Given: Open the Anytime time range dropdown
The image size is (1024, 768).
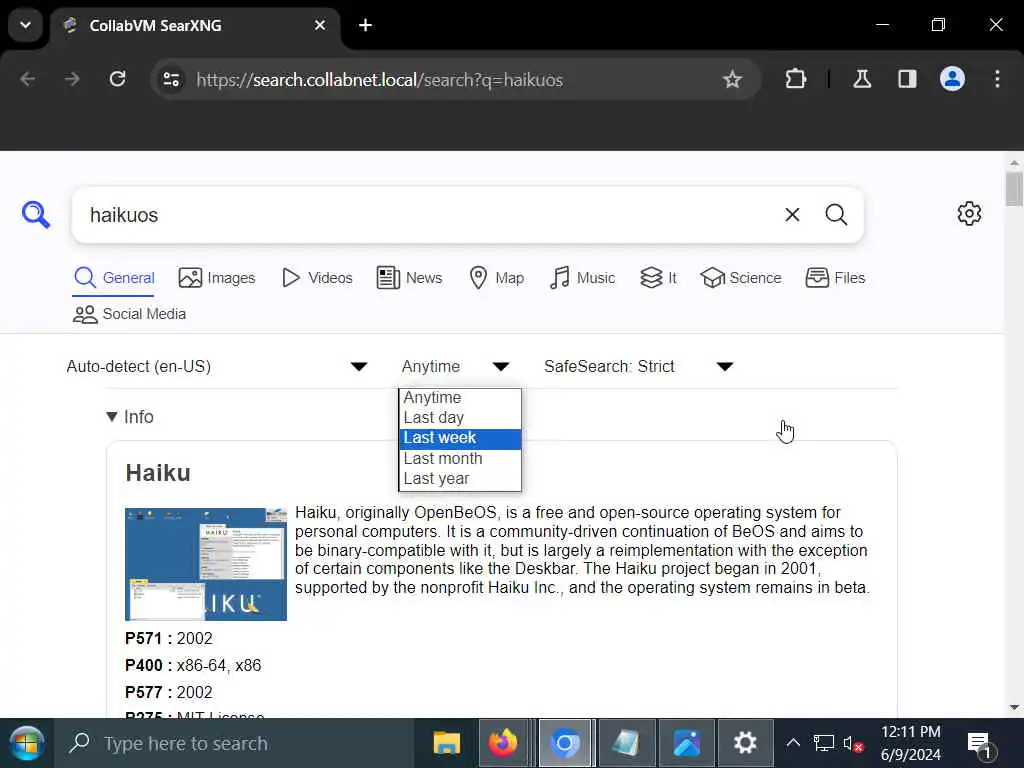Looking at the screenshot, I should click(x=455, y=366).
